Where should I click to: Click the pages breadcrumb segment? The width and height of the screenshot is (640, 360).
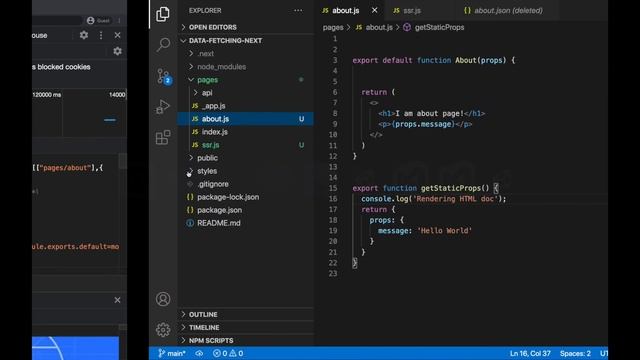tap(333, 27)
